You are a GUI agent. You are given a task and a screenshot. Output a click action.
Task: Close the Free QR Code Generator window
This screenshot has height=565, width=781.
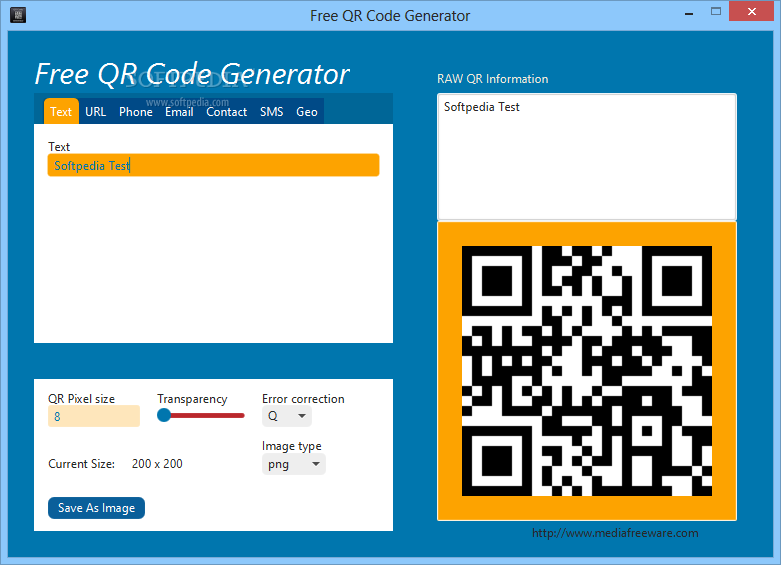pos(752,11)
